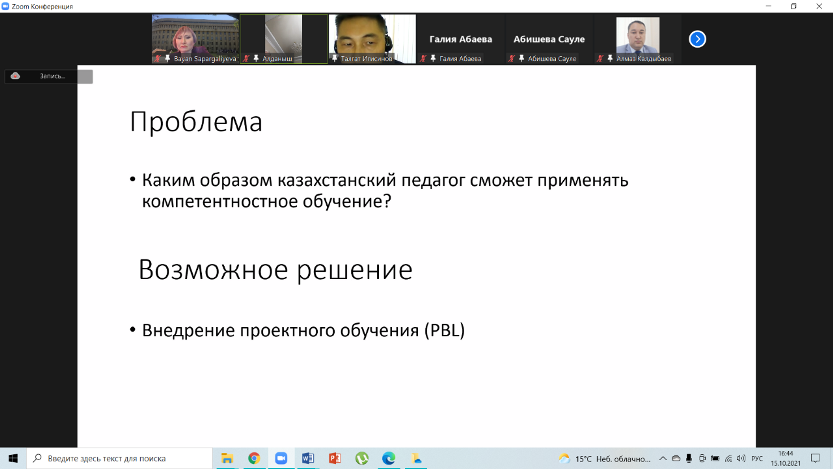Select Bayan Sapargaliyeva's video thumbnail
Image resolution: width=833 pixels, height=469 pixels.
pos(194,39)
